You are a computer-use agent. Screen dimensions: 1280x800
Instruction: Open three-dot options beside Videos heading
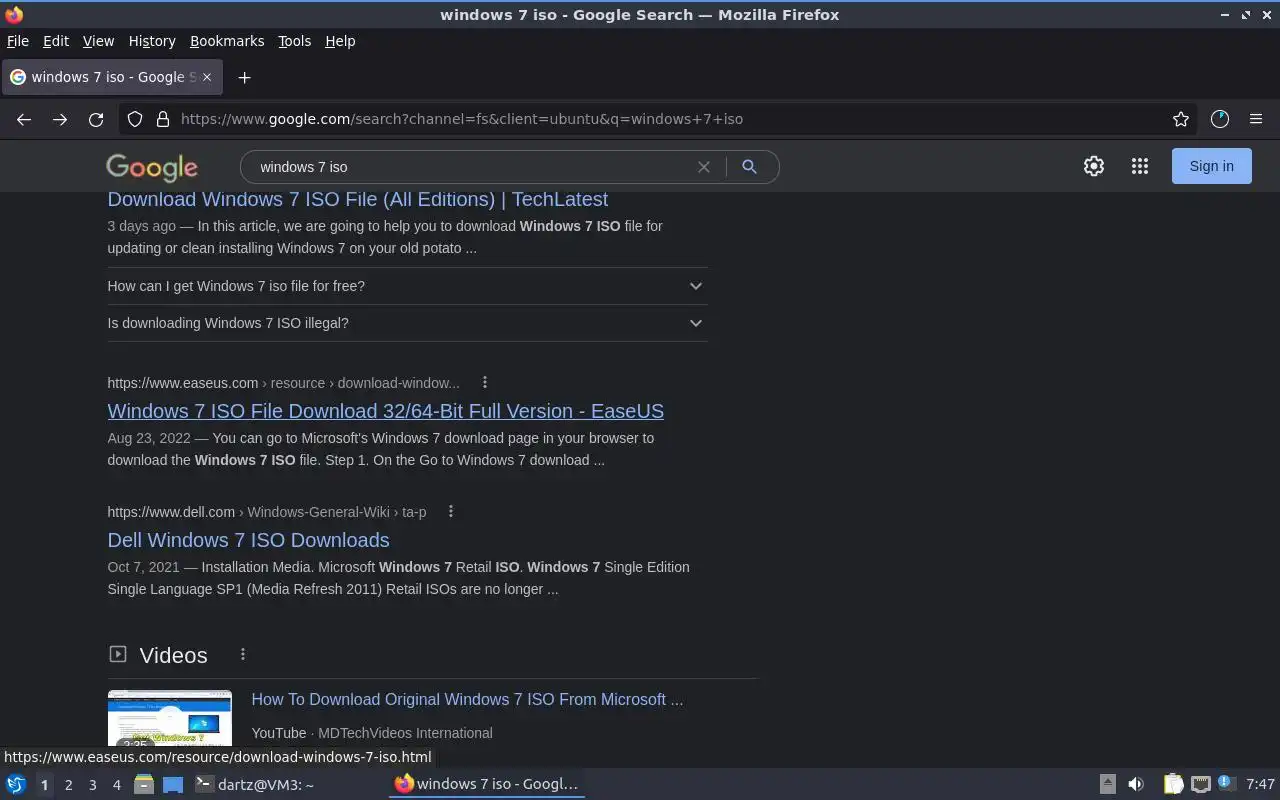tap(243, 654)
